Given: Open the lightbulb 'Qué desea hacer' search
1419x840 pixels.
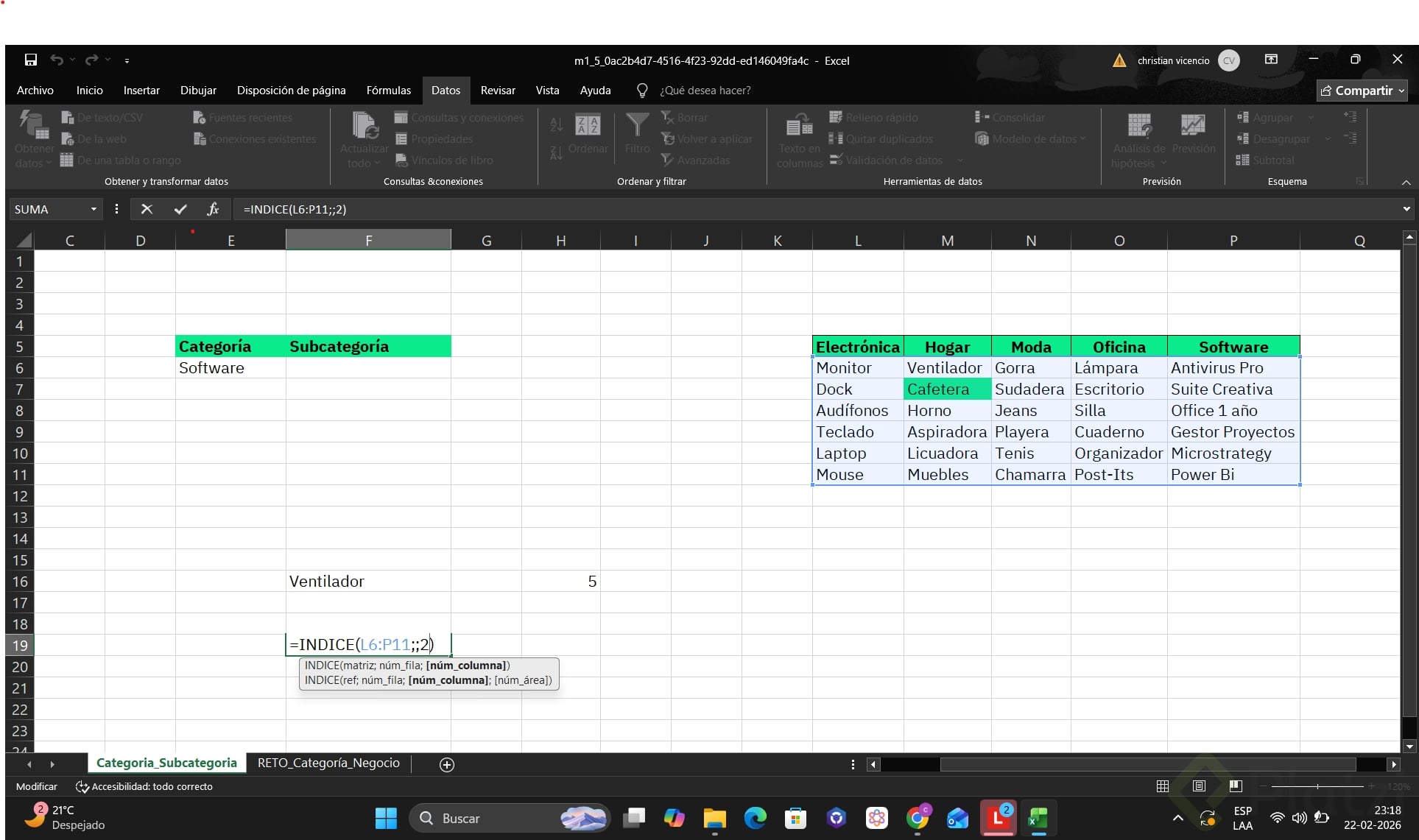Looking at the screenshot, I should pos(642,91).
